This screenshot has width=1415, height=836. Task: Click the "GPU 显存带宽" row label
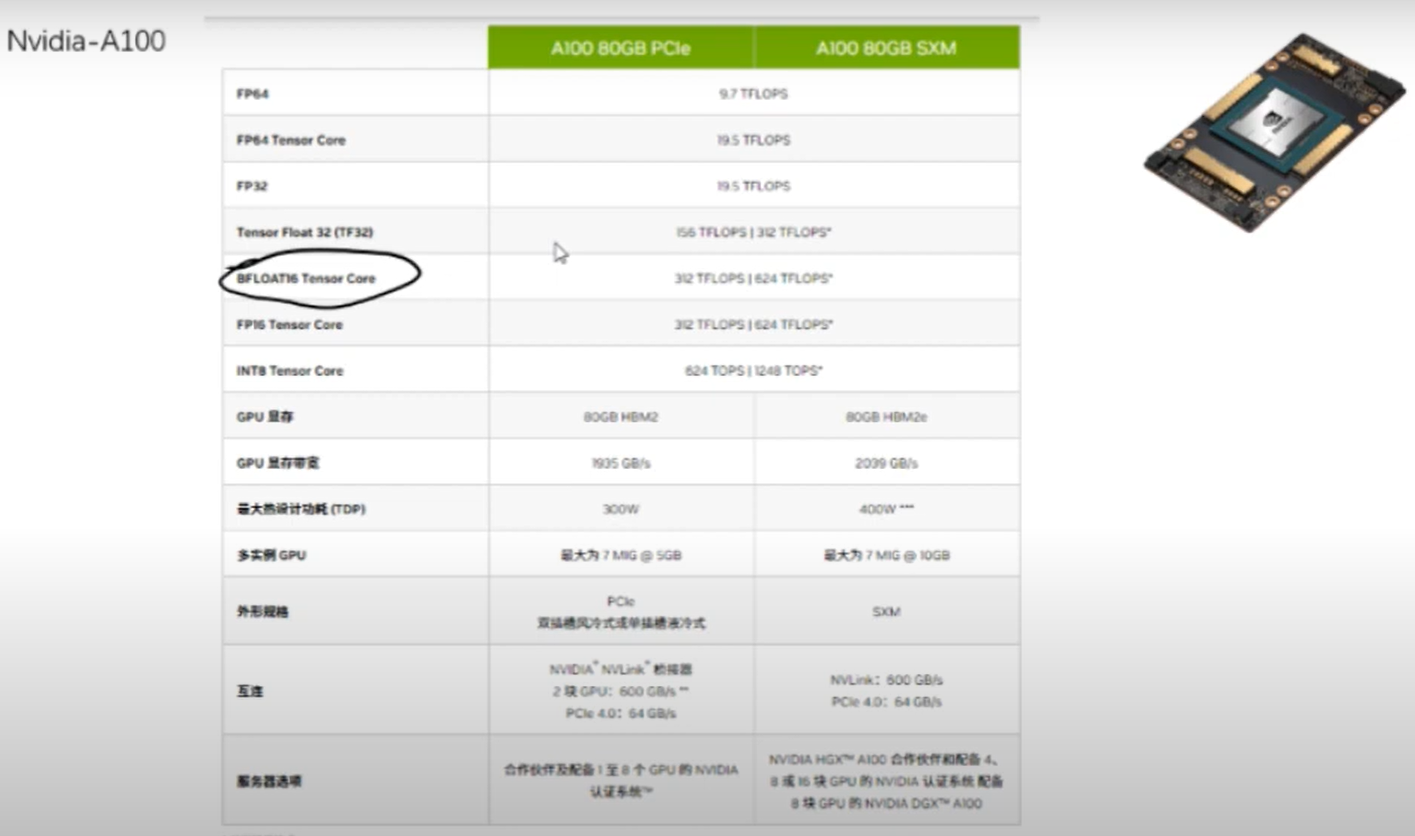(278, 463)
